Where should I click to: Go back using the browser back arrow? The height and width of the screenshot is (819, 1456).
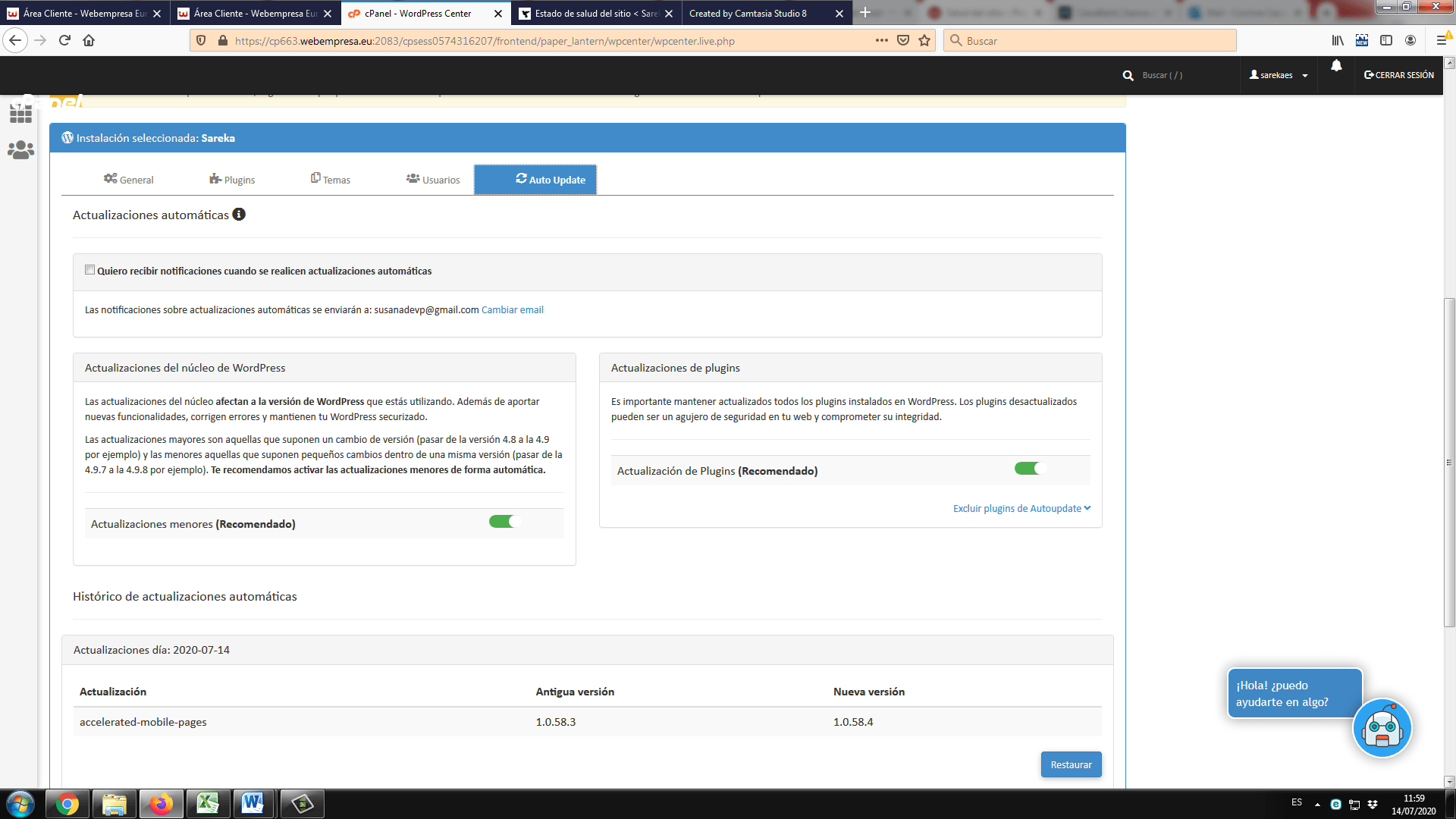(x=15, y=40)
